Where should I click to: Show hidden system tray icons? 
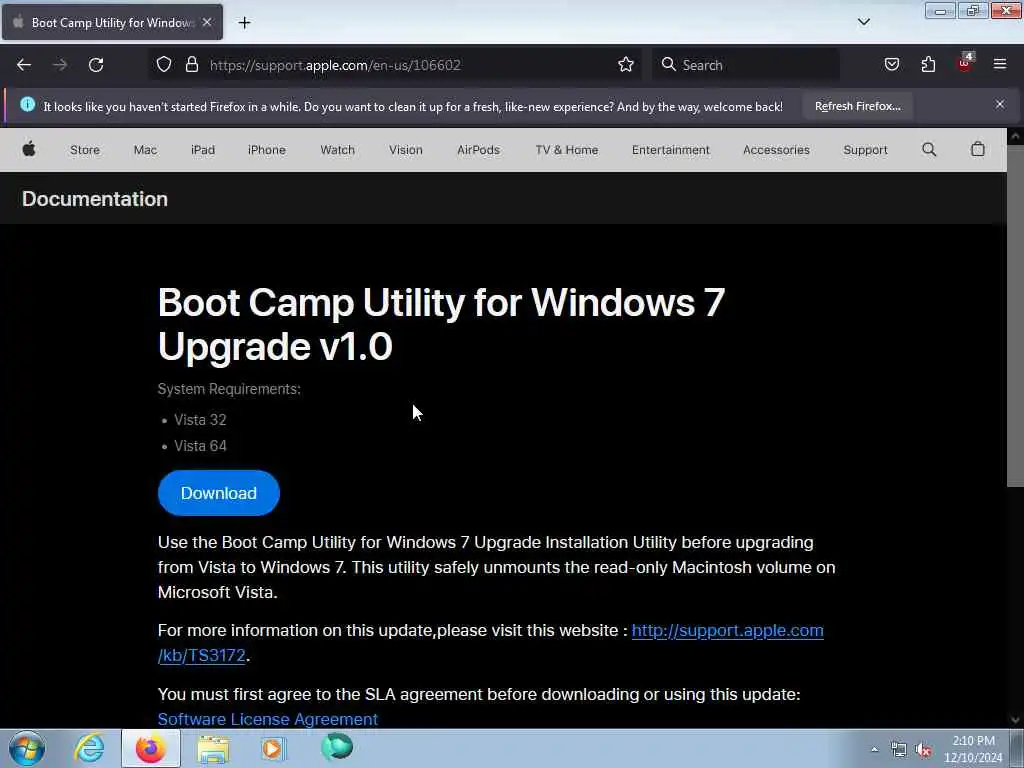pyautogui.click(x=874, y=749)
